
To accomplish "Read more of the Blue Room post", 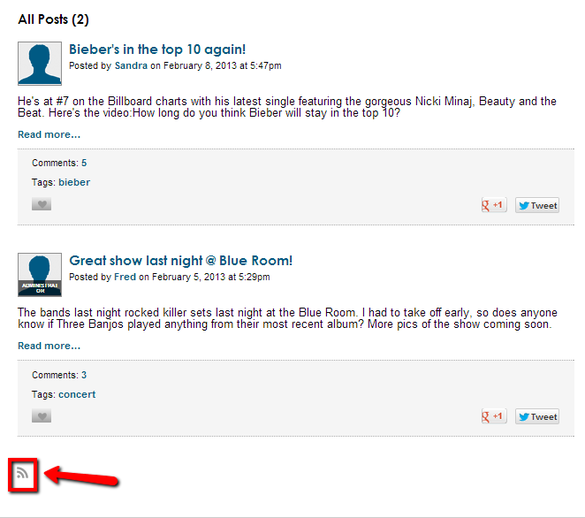I will click(x=49, y=346).
